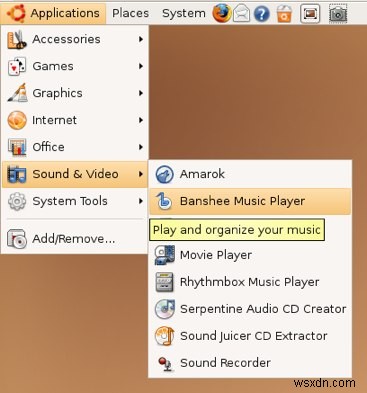Click the Amarok wolf icon
367x393 pixels.
pyautogui.click(x=164, y=174)
